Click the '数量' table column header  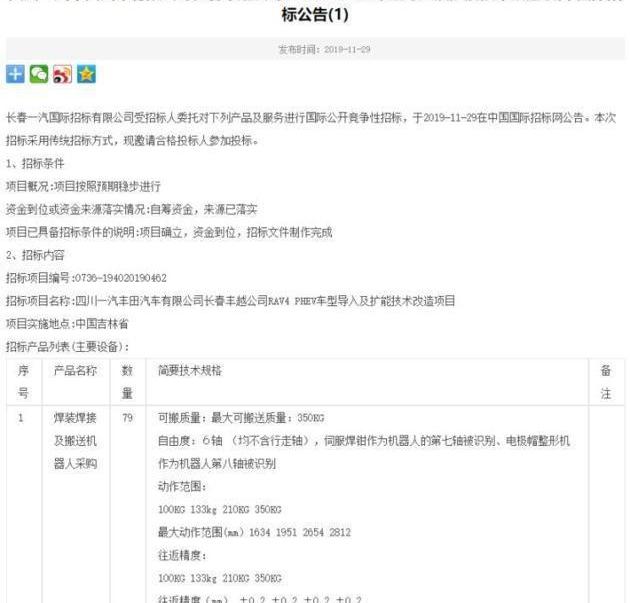coord(127,382)
